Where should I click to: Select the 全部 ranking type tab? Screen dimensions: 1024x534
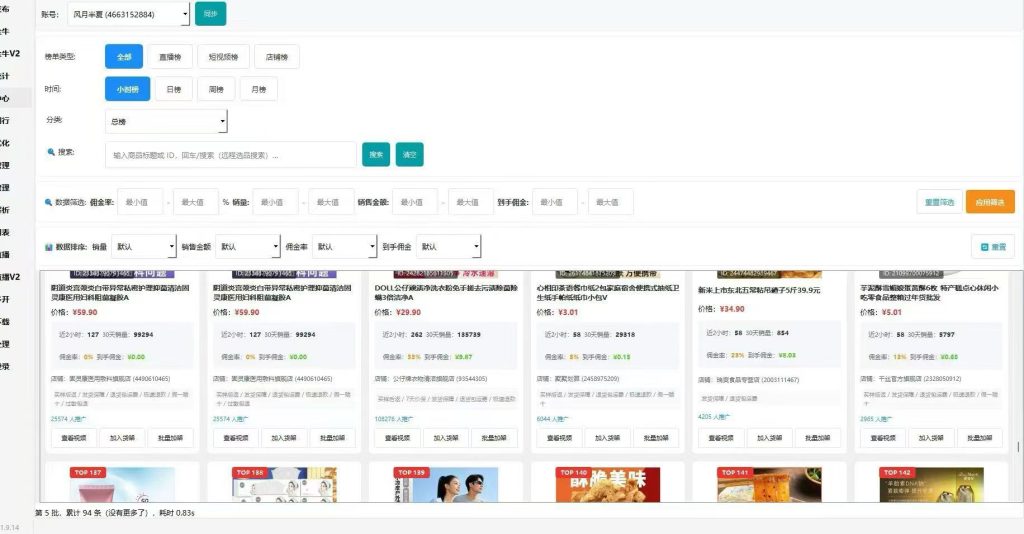(x=124, y=57)
